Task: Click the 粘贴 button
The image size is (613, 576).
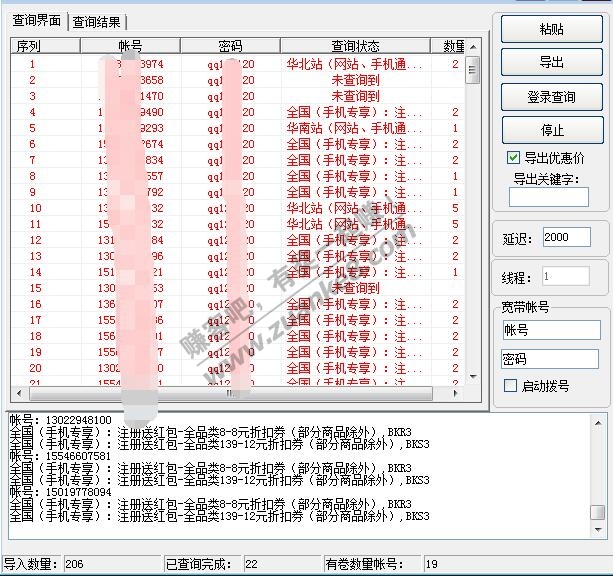Action: [x=552, y=29]
